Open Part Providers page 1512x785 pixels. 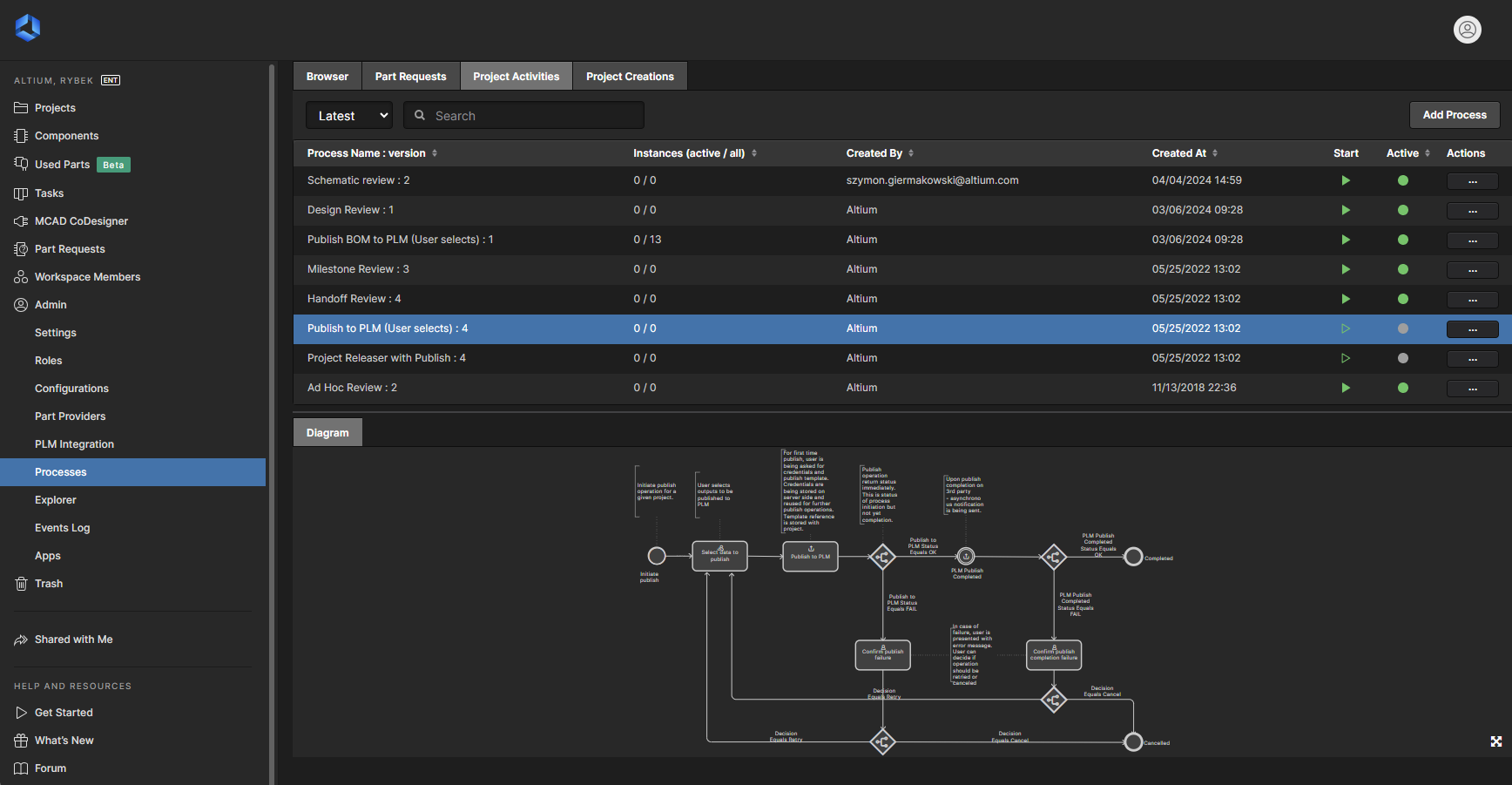(x=70, y=416)
